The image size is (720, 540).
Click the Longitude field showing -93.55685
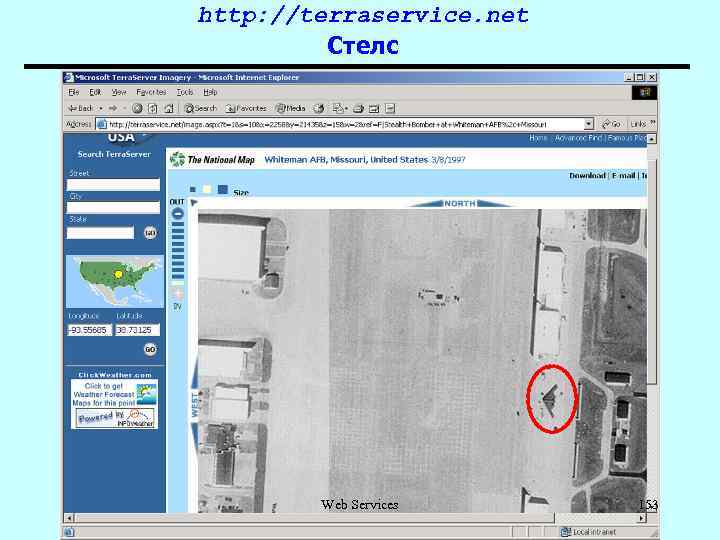click(x=89, y=330)
